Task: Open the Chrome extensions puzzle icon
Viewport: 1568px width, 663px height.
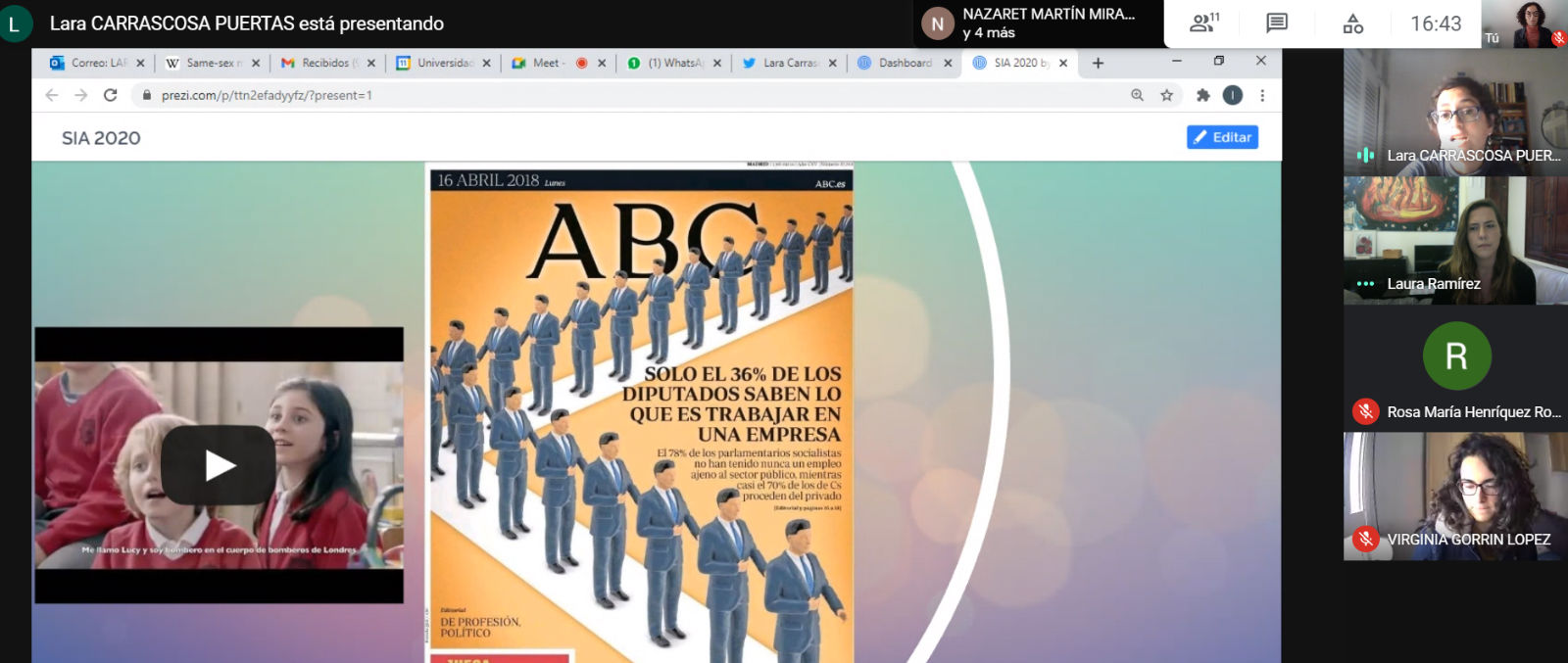Action: [1202, 95]
